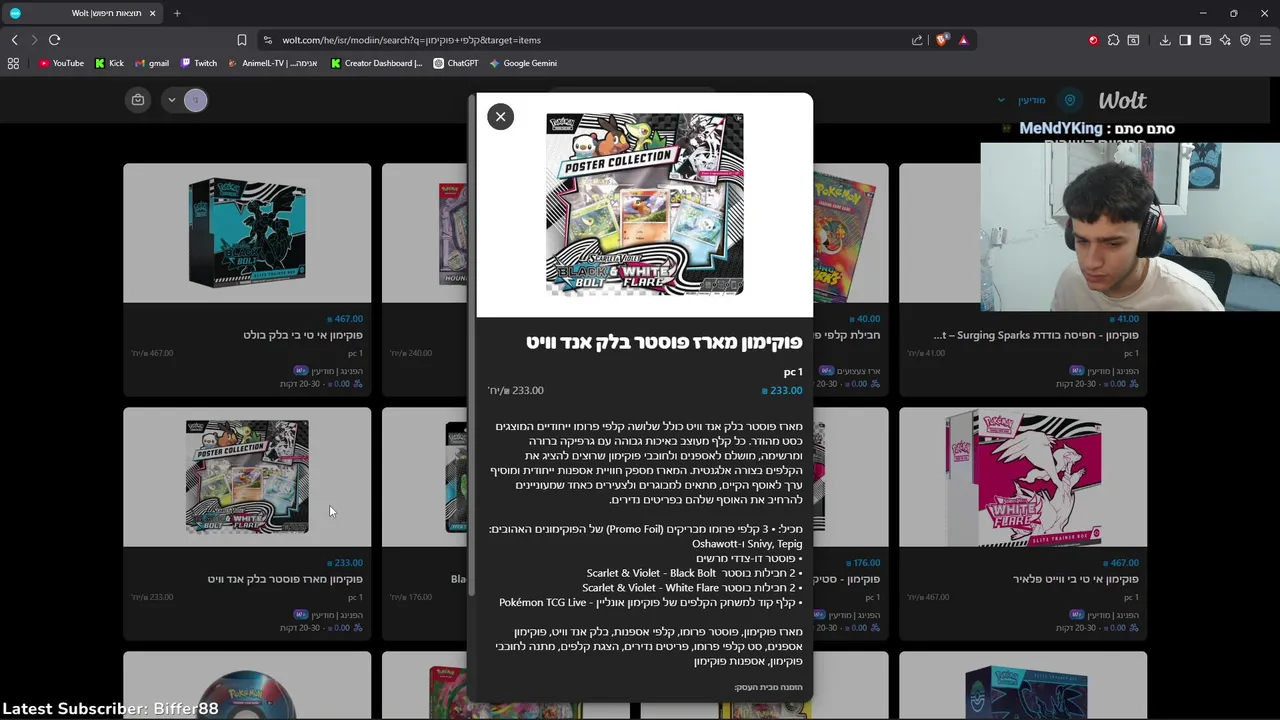Open the Extensions puzzle icon
This screenshot has width=1280, height=720.
(1113, 40)
